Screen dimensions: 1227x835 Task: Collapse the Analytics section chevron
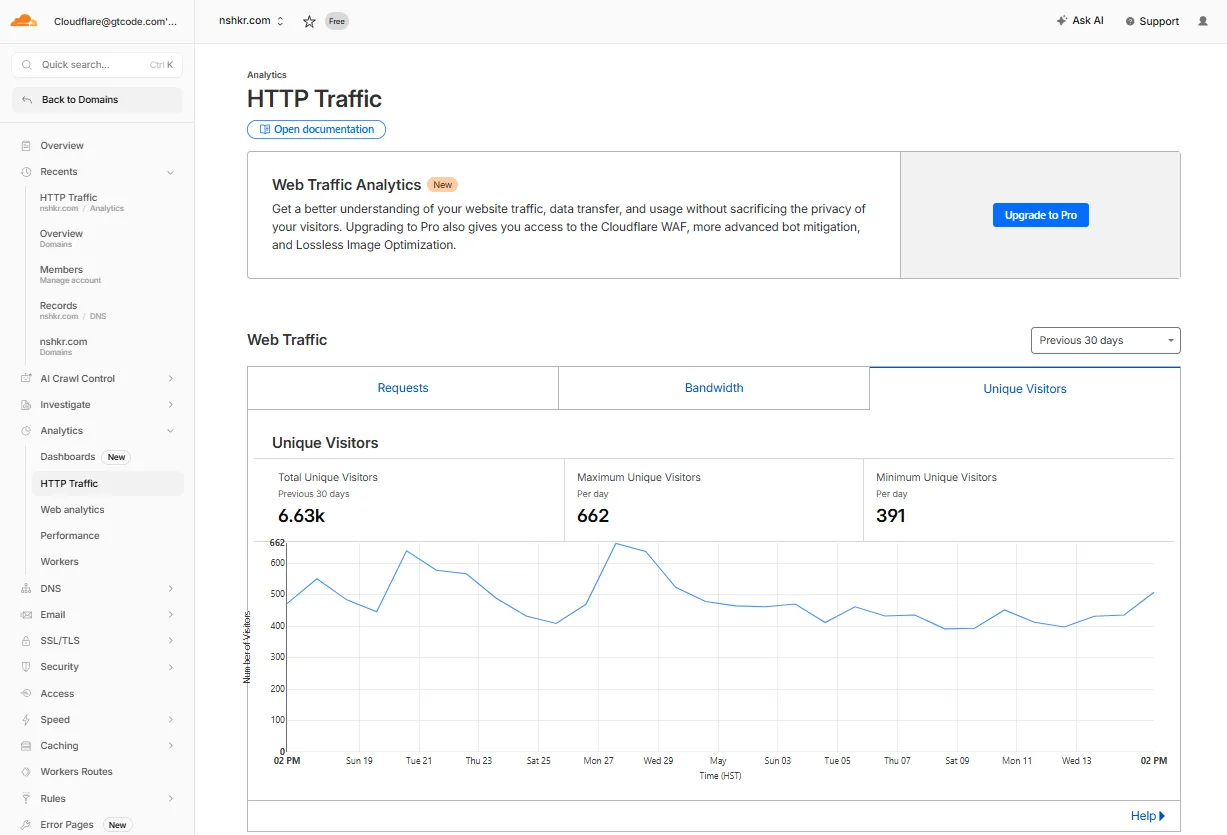pyautogui.click(x=171, y=431)
